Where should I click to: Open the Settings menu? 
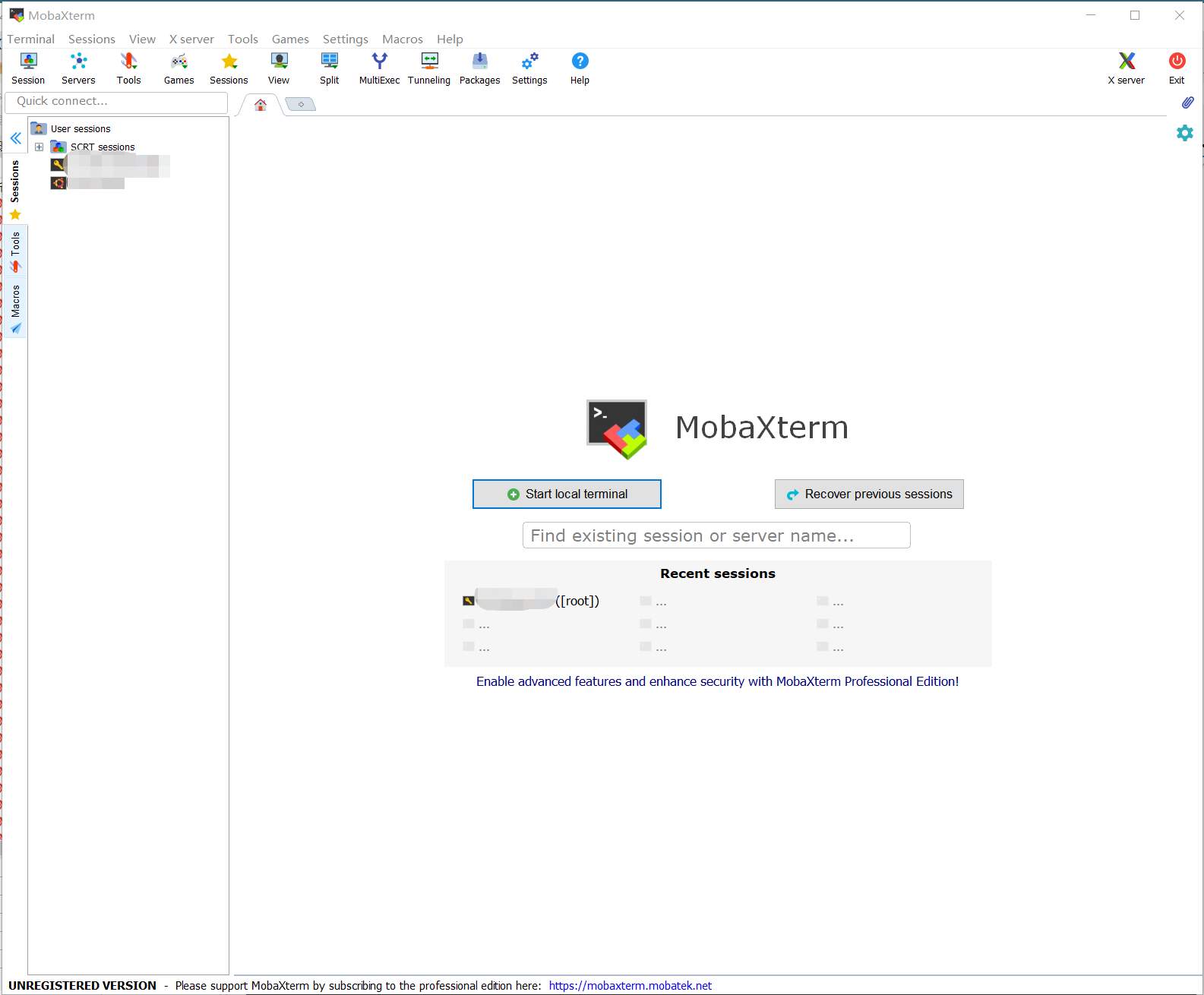[346, 39]
